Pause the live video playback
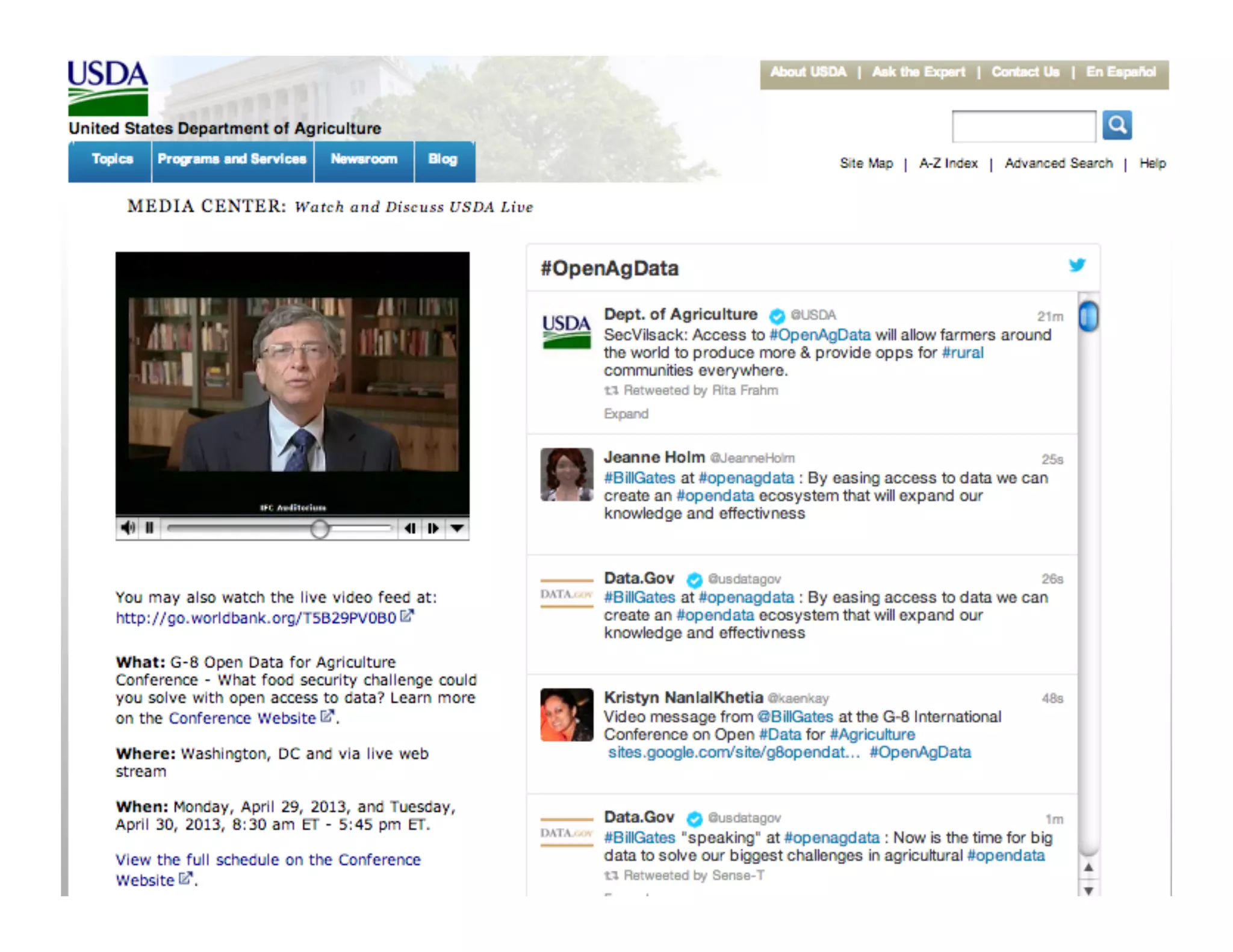This screenshot has height=952, width=1233. click(149, 528)
